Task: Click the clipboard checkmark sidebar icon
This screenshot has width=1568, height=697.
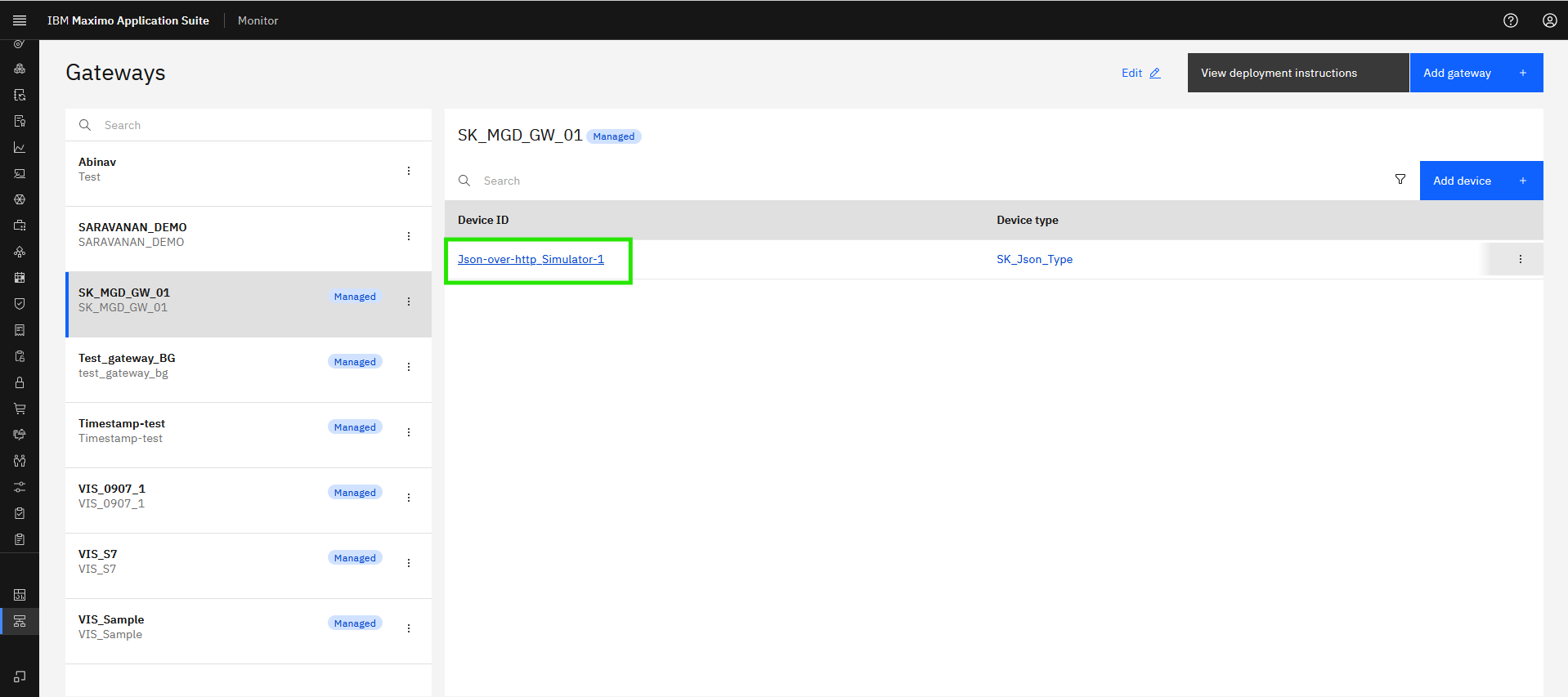Action: coord(20,513)
